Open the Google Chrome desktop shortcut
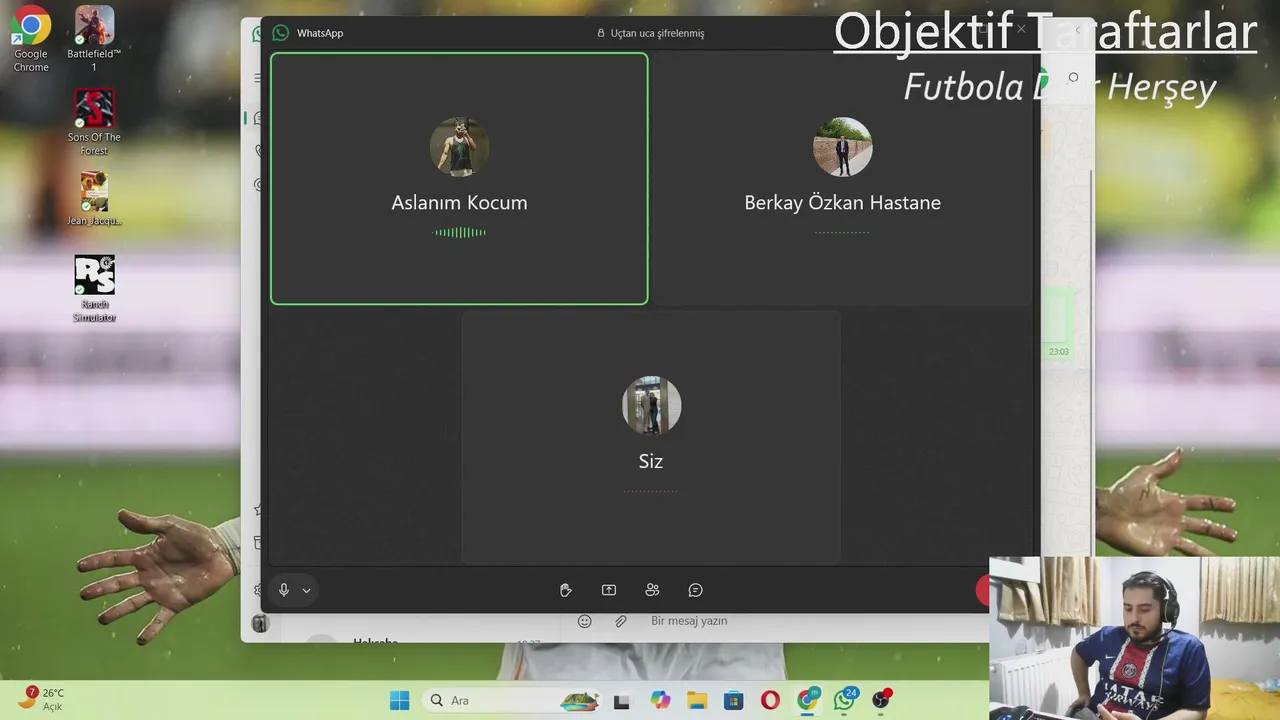 coord(30,40)
